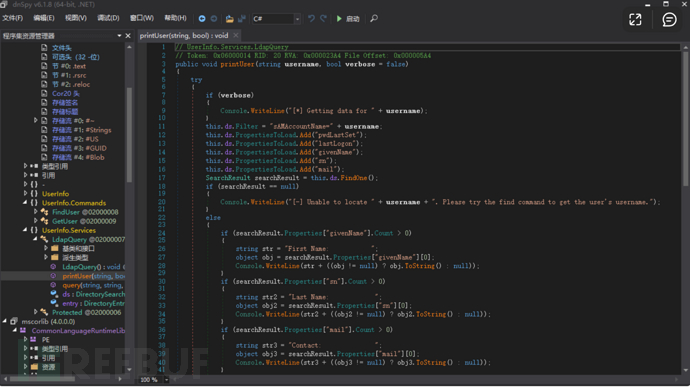The width and height of the screenshot is (690, 388).
Task: Open the 视图(V) menu
Action: point(76,18)
